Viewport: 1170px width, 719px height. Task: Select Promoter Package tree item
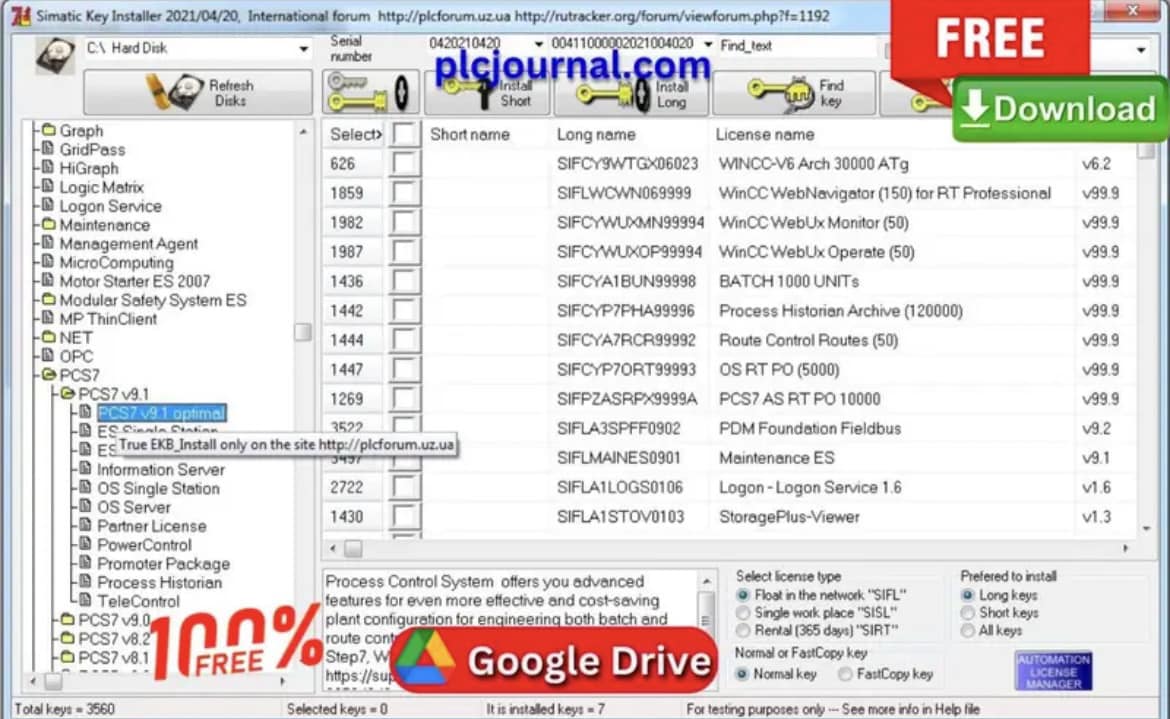(x=163, y=564)
